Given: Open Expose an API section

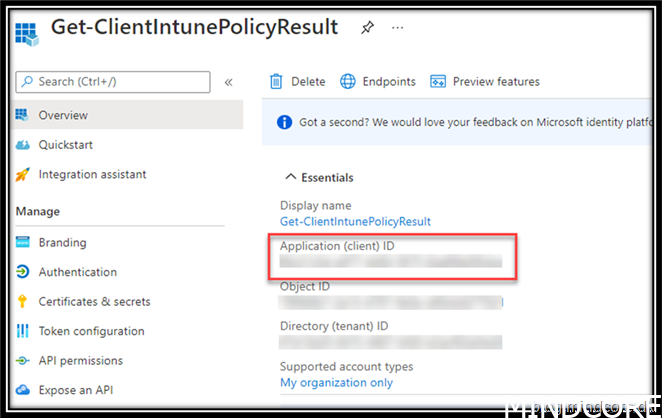Looking at the screenshot, I should [x=76, y=390].
